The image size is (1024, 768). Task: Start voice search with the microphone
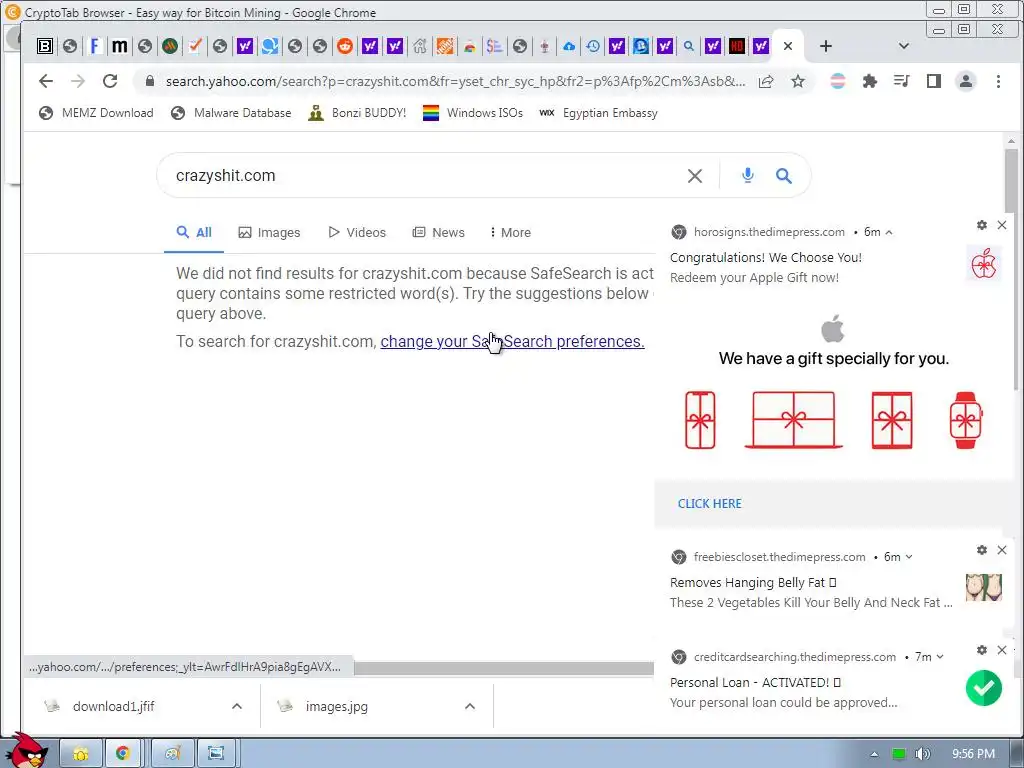pos(748,175)
